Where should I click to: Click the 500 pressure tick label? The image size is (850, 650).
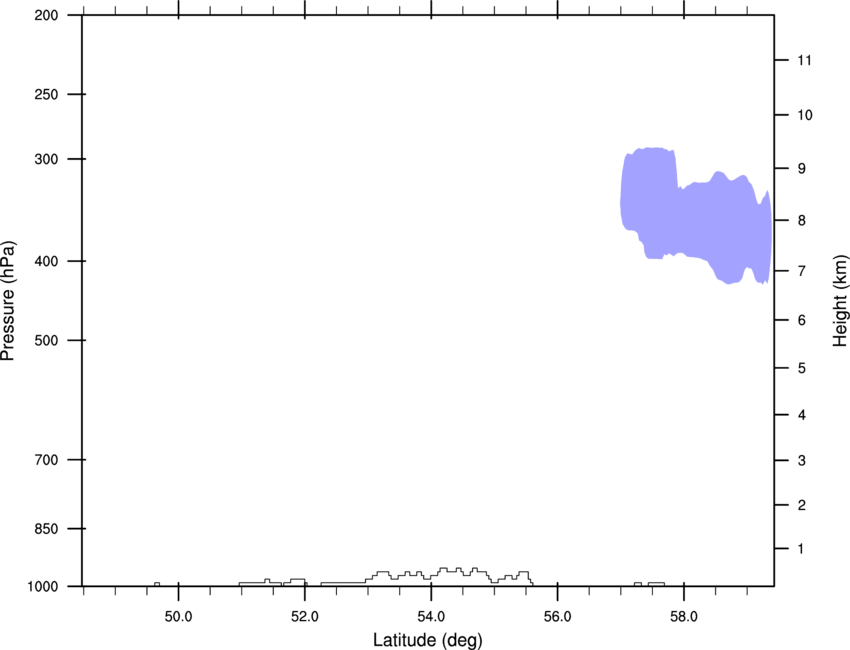[x=46, y=340]
